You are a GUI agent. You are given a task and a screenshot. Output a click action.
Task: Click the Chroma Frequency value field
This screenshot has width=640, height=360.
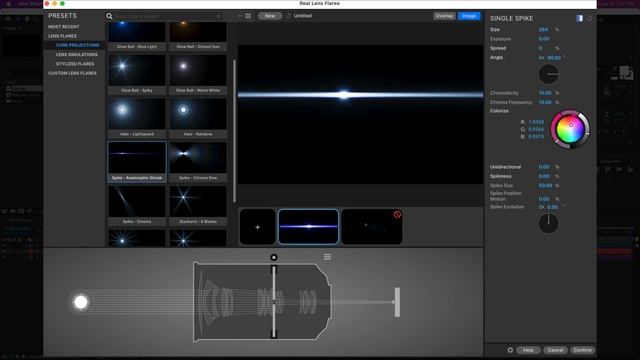tap(545, 102)
